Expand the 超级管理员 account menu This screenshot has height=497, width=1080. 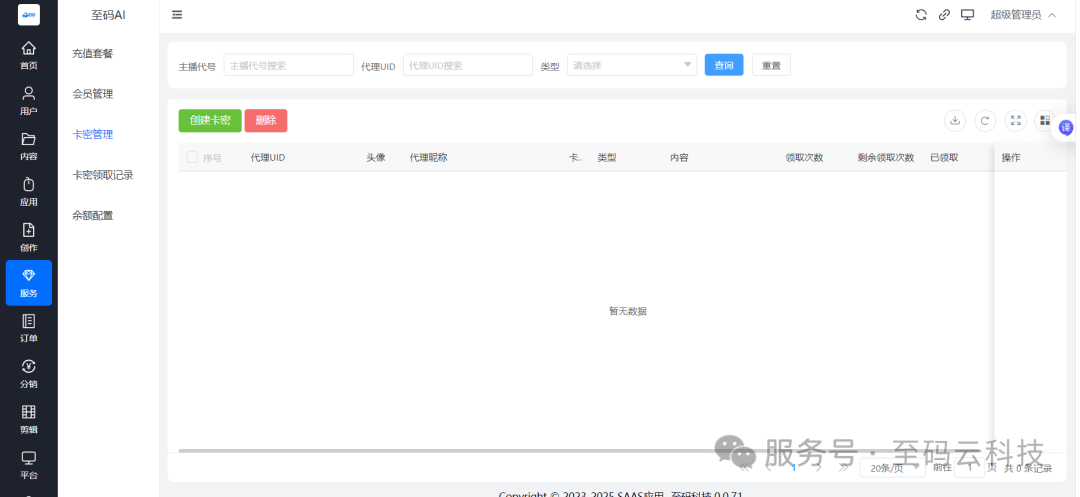(x=1023, y=14)
